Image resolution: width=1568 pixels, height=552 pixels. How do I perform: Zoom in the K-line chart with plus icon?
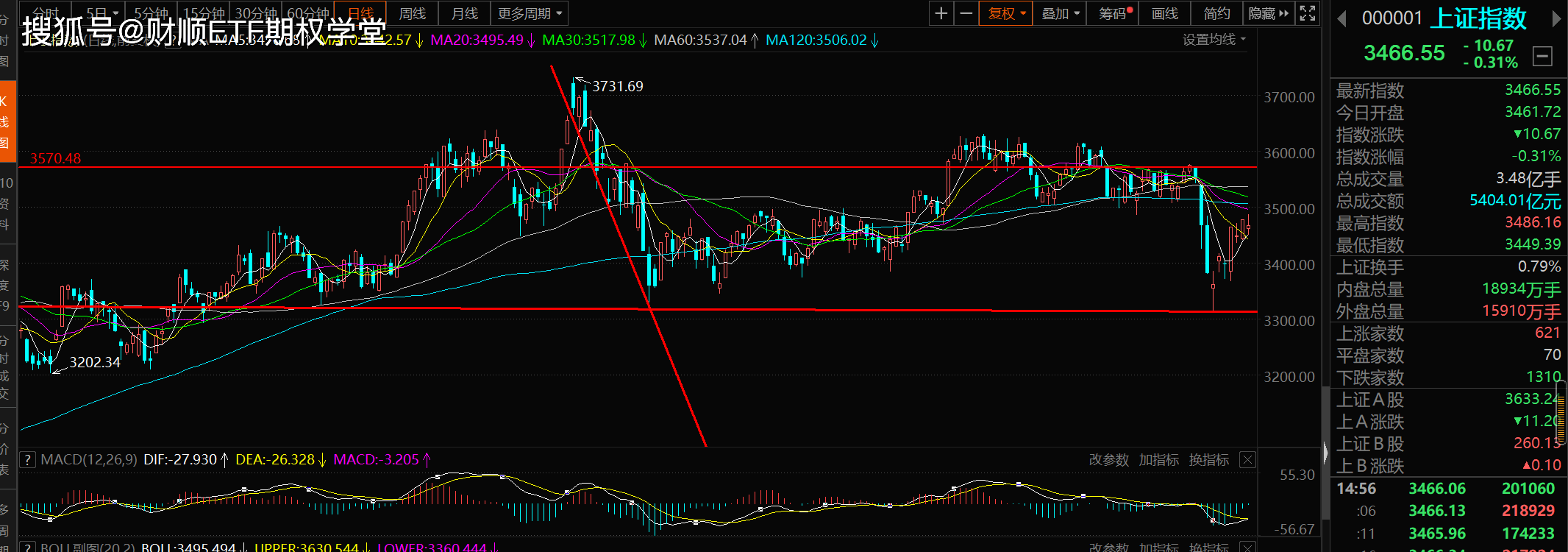click(941, 13)
